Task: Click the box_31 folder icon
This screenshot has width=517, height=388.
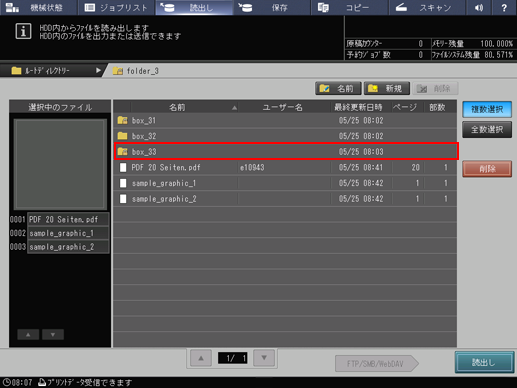Action: pyautogui.click(x=122, y=120)
